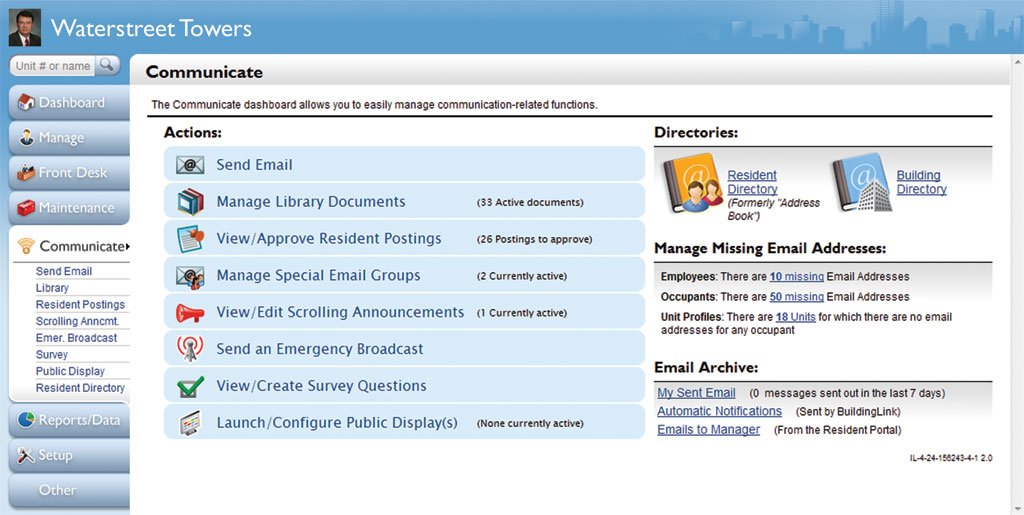1024x515 pixels.
Task: Open View/Edit Scrolling Announcements
Action: click(x=404, y=312)
